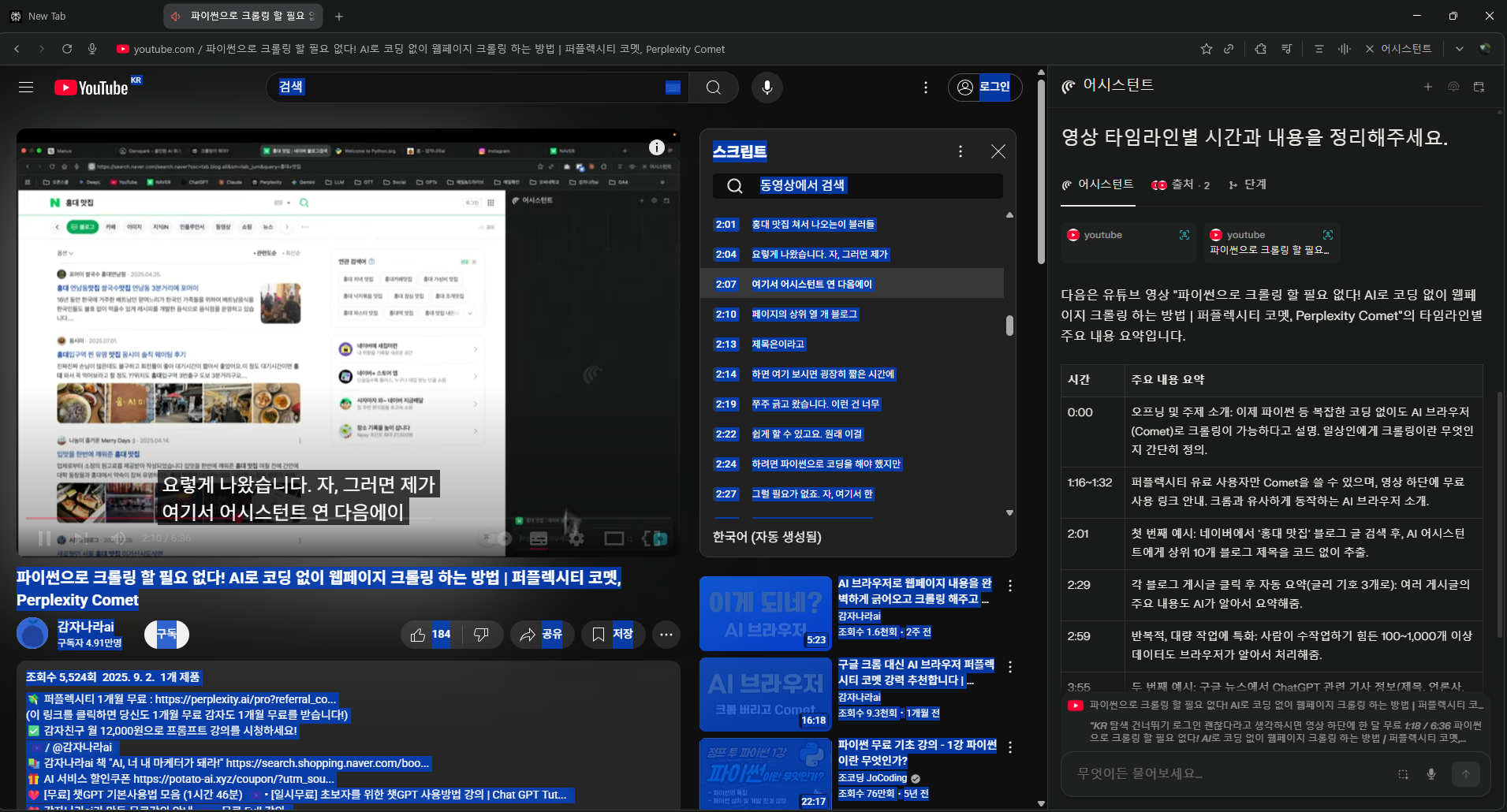Screen dimensions: 1507x812
Task: Open transcript language 한국어 (자동 생성됨) selector
Action: coord(767,537)
